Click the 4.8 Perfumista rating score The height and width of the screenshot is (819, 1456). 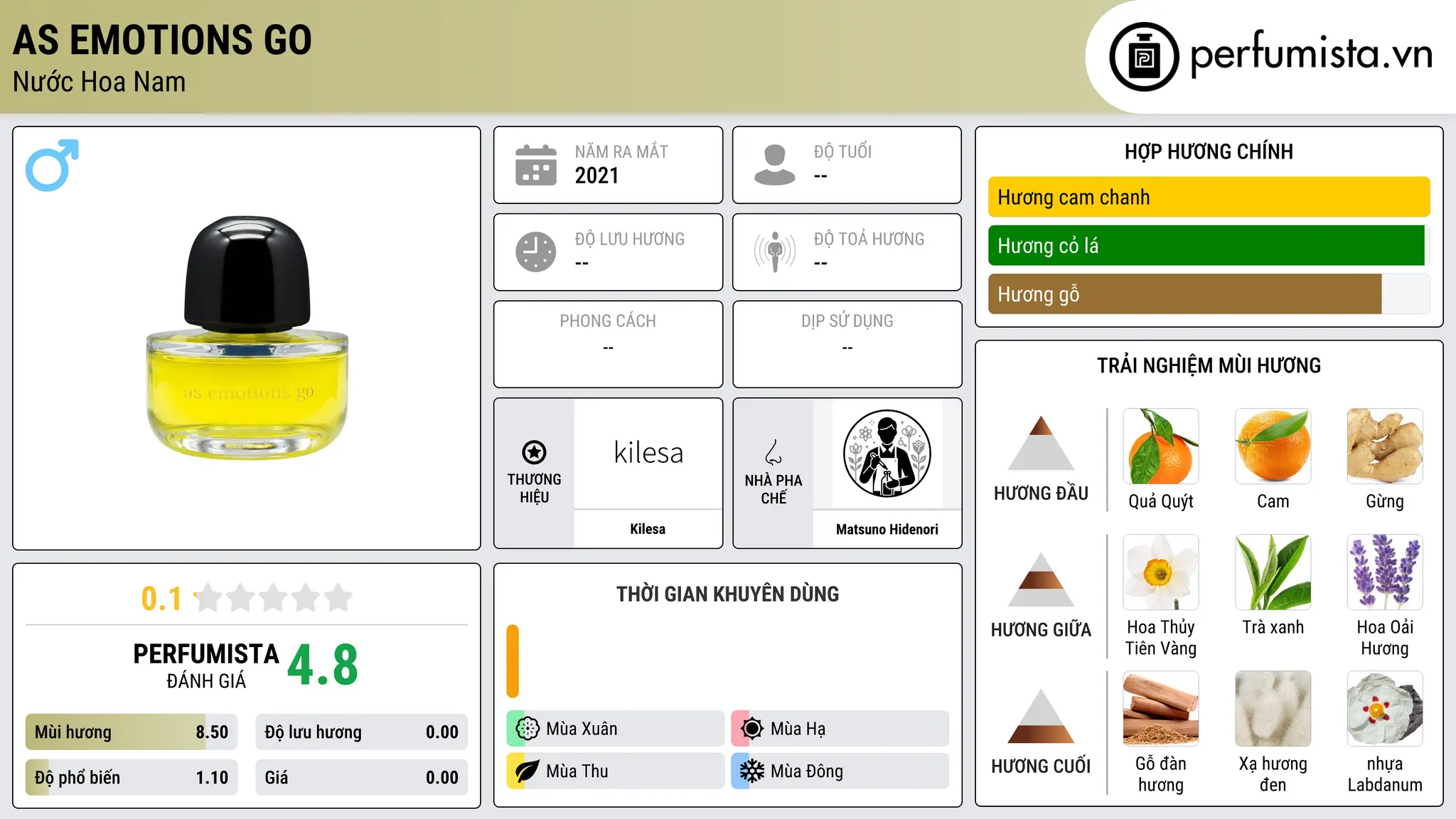pos(323,665)
